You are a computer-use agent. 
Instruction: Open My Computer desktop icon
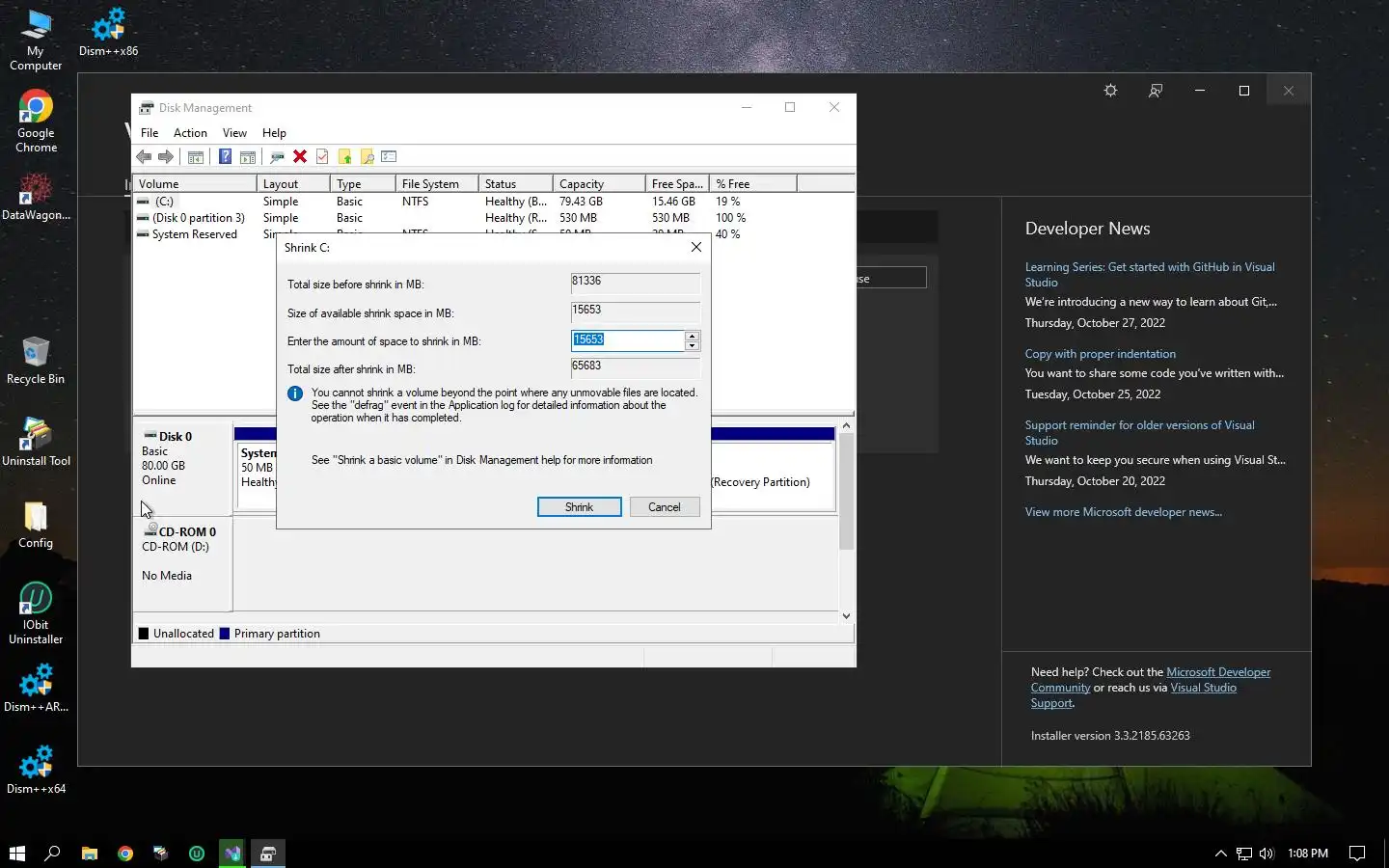tap(36, 41)
